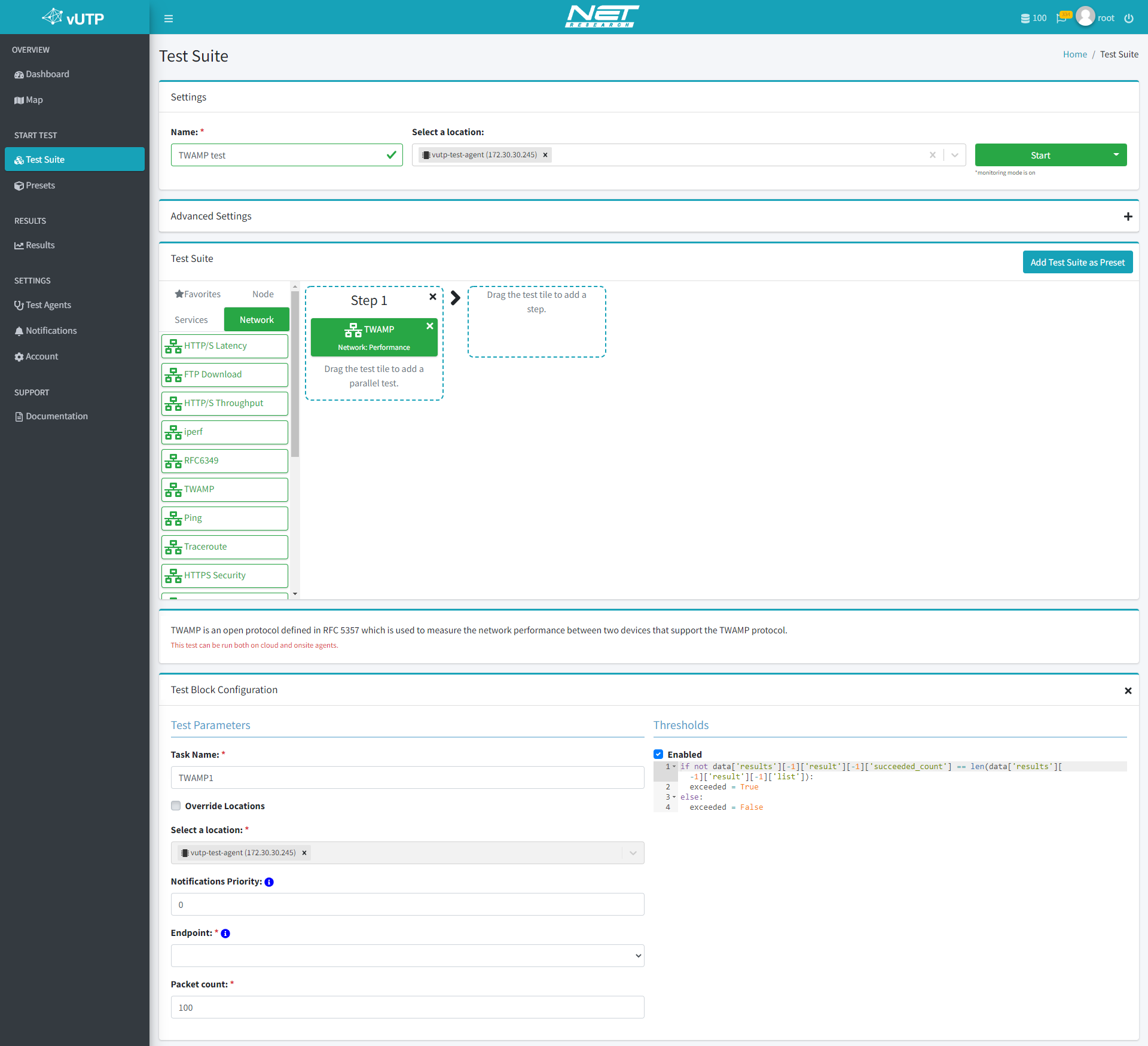1148x1046 pixels.
Task: Click the NET Research logo
Action: (x=602, y=17)
